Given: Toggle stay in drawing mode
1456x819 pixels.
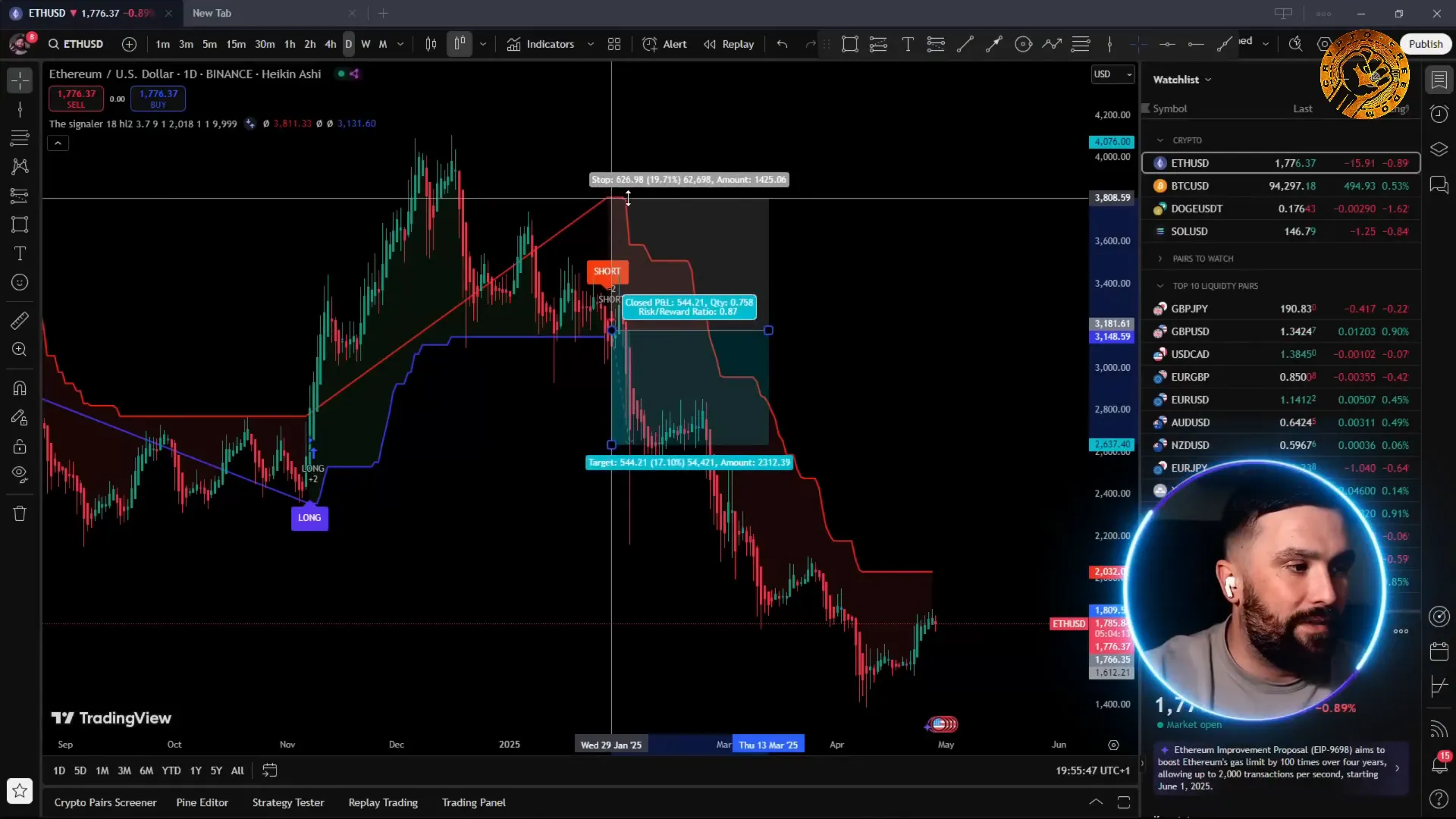Looking at the screenshot, I should click(20, 417).
